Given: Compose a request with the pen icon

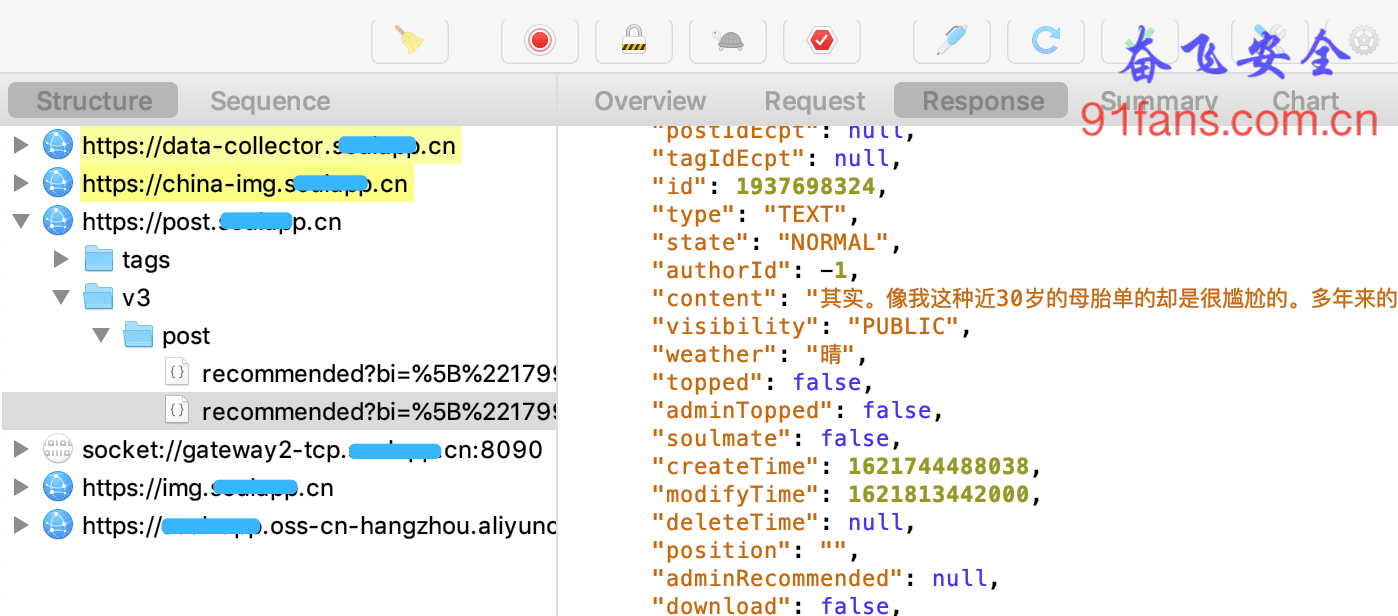Looking at the screenshot, I should pyautogui.click(x=952, y=40).
